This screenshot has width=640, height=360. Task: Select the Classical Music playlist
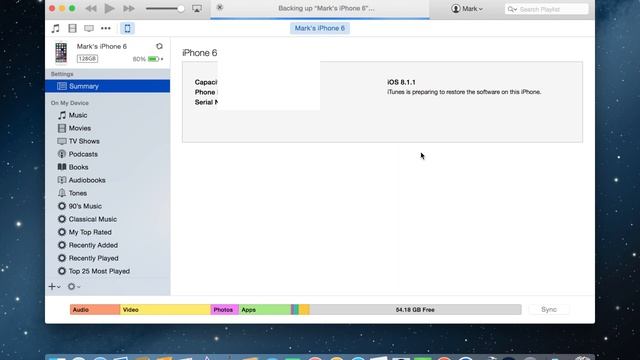point(92,219)
